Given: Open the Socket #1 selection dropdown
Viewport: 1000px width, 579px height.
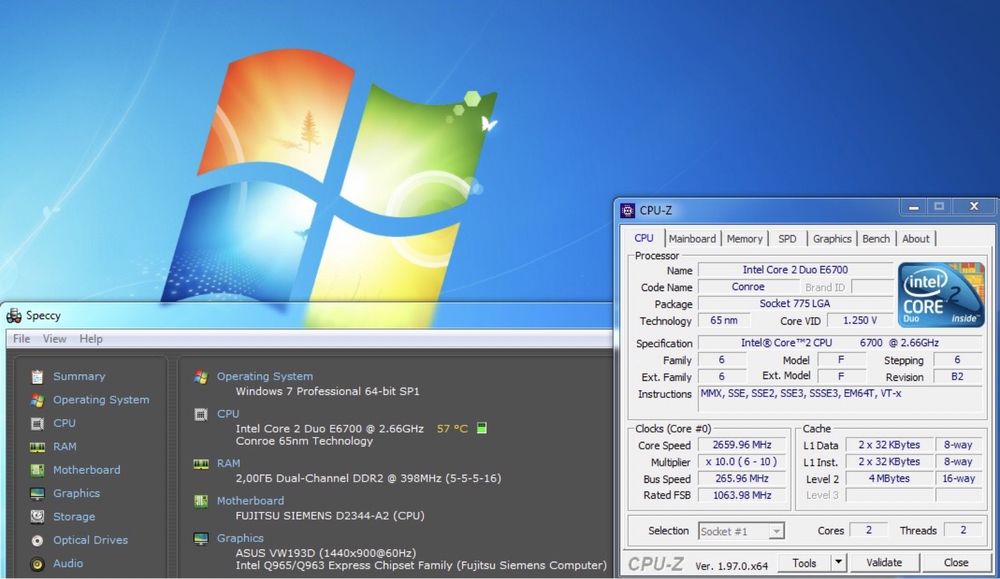Looking at the screenshot, I should click(741, 531).
